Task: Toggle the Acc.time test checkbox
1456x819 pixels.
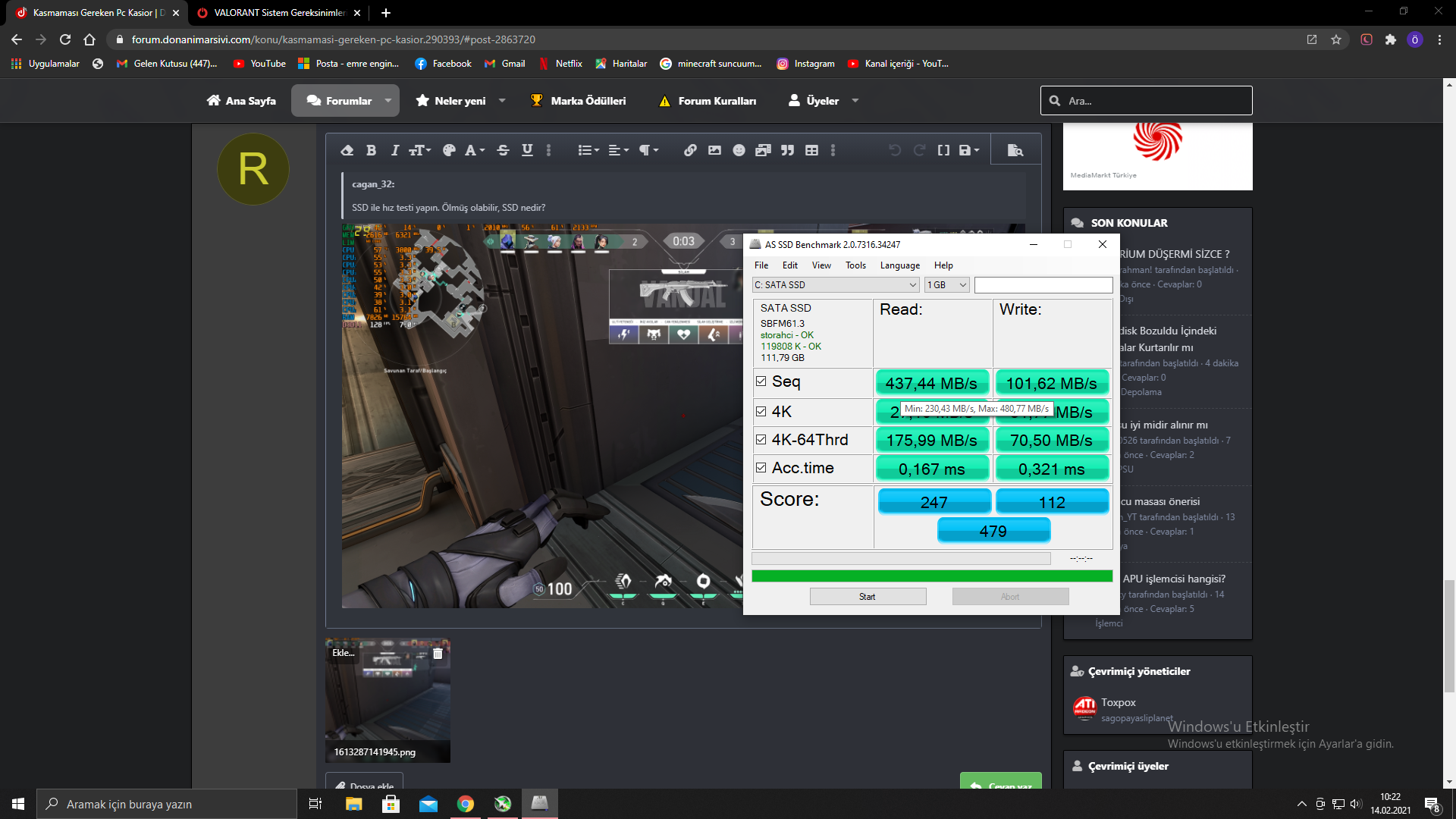Action: (x=761, y=468)
